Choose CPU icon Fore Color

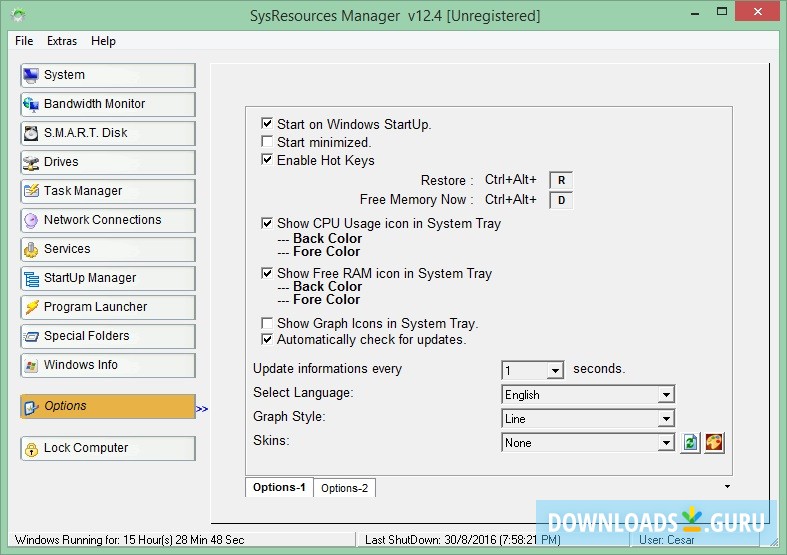[326, 251]
